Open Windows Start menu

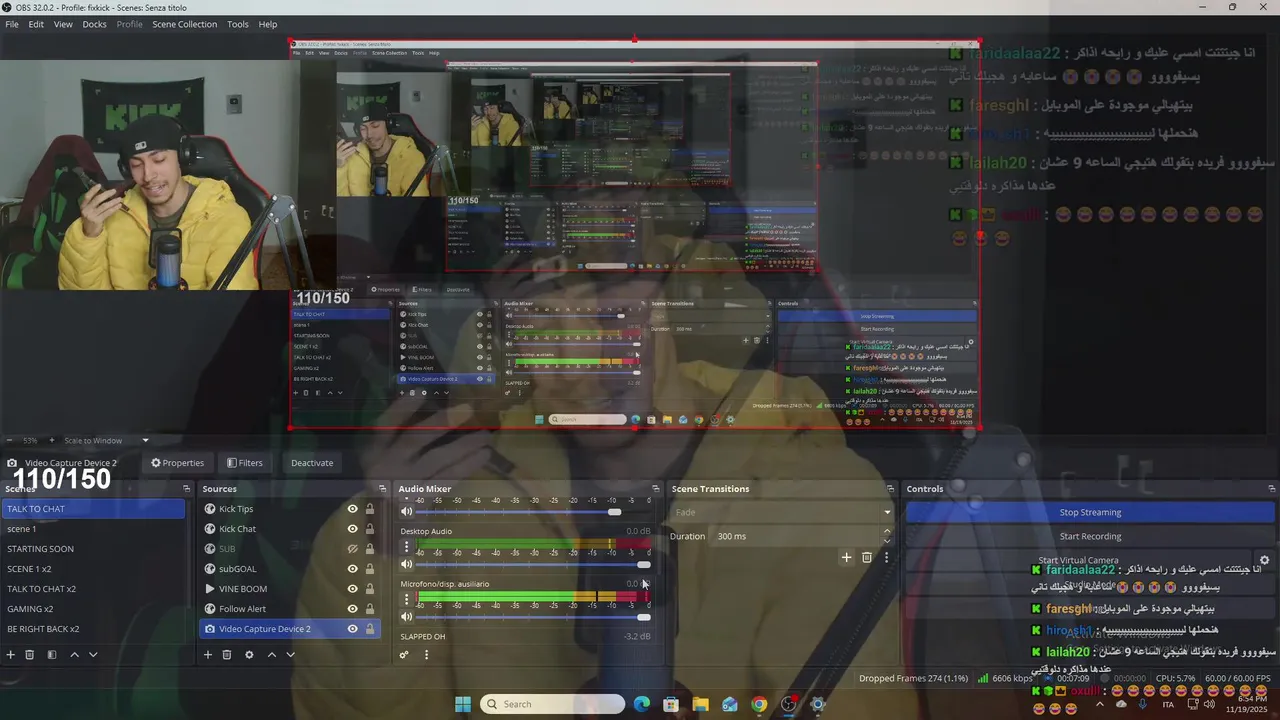[463, 704]
